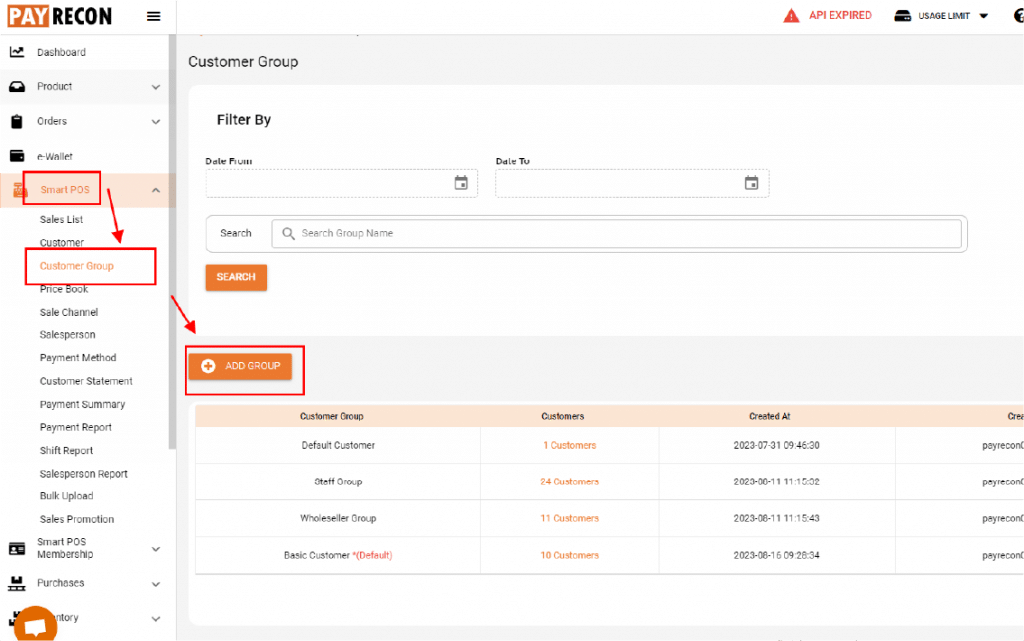Toggle the hamburger menu icon

point(153,16)
